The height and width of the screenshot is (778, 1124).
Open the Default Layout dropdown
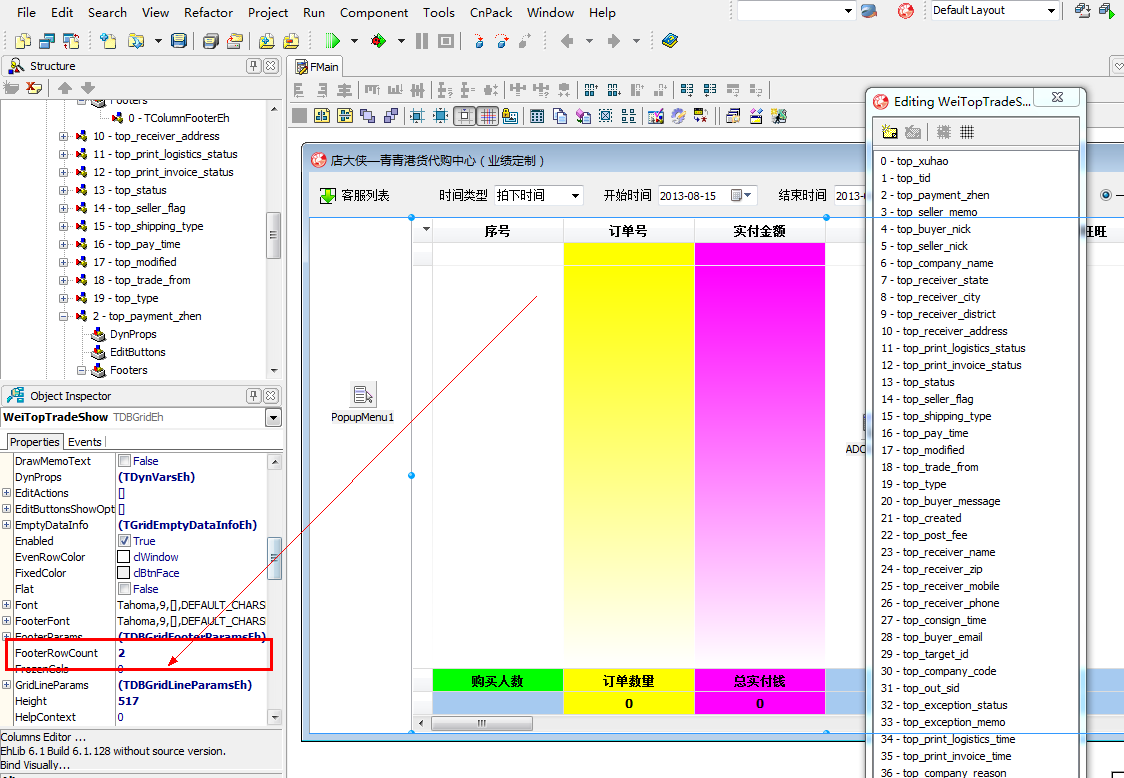tap(1051, 11)
